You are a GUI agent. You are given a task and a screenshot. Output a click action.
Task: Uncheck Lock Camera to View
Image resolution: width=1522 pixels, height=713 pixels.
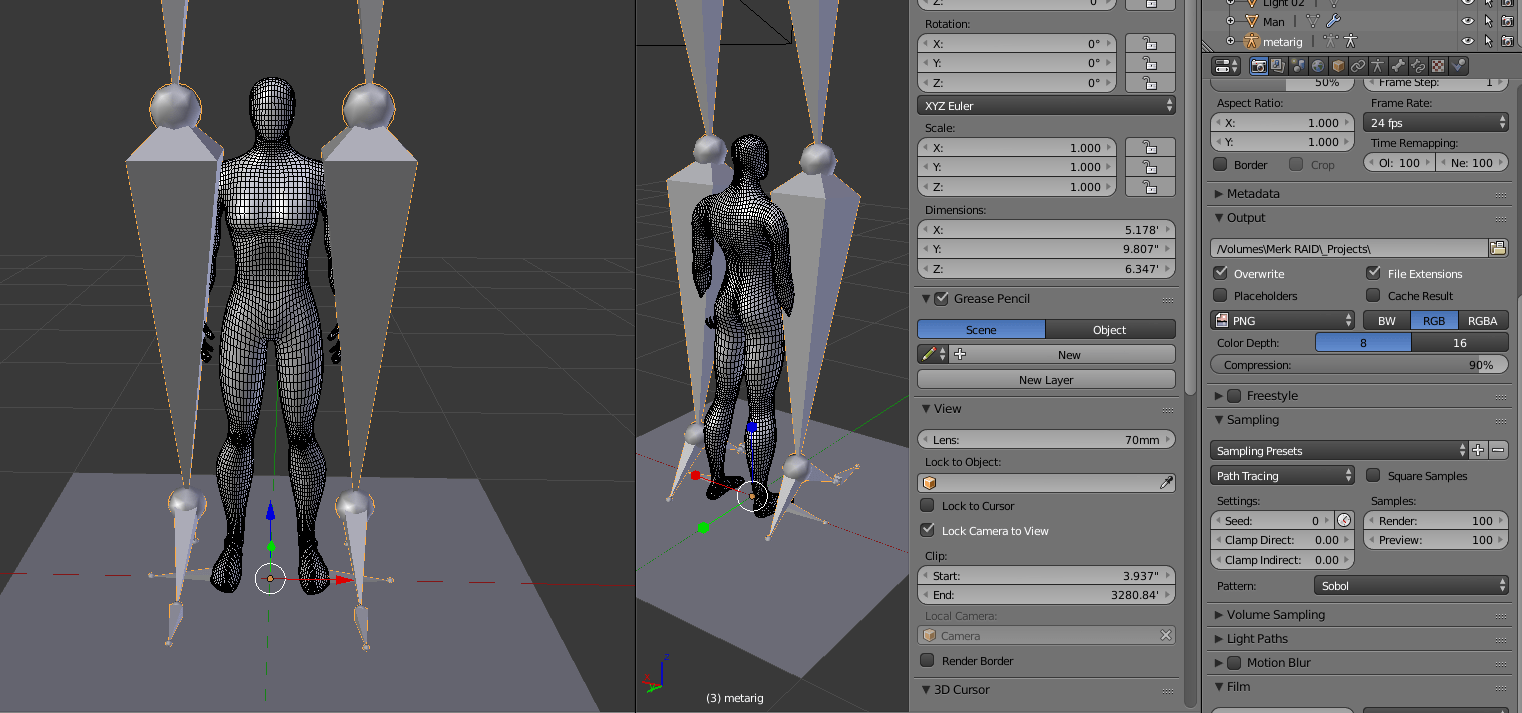(x=927, y=531)
